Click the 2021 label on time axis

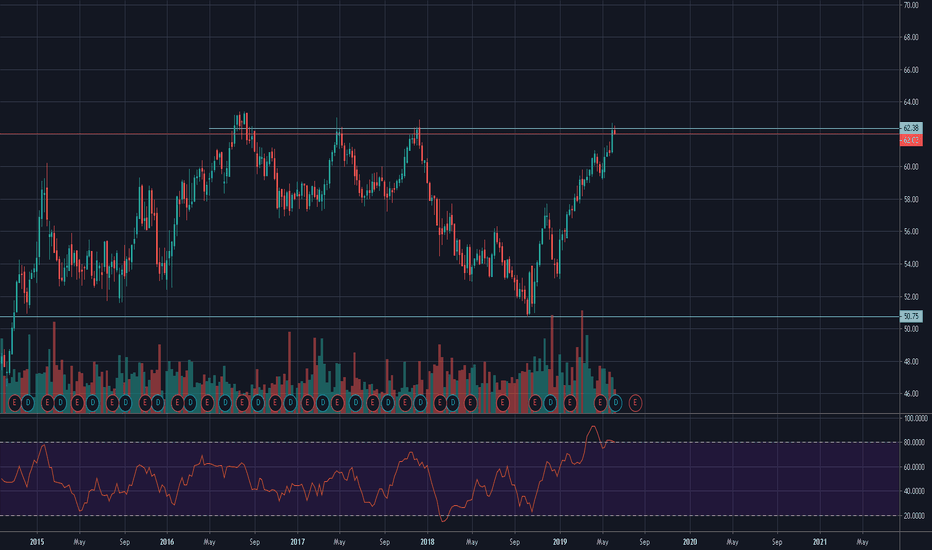(x=820, y=542)
